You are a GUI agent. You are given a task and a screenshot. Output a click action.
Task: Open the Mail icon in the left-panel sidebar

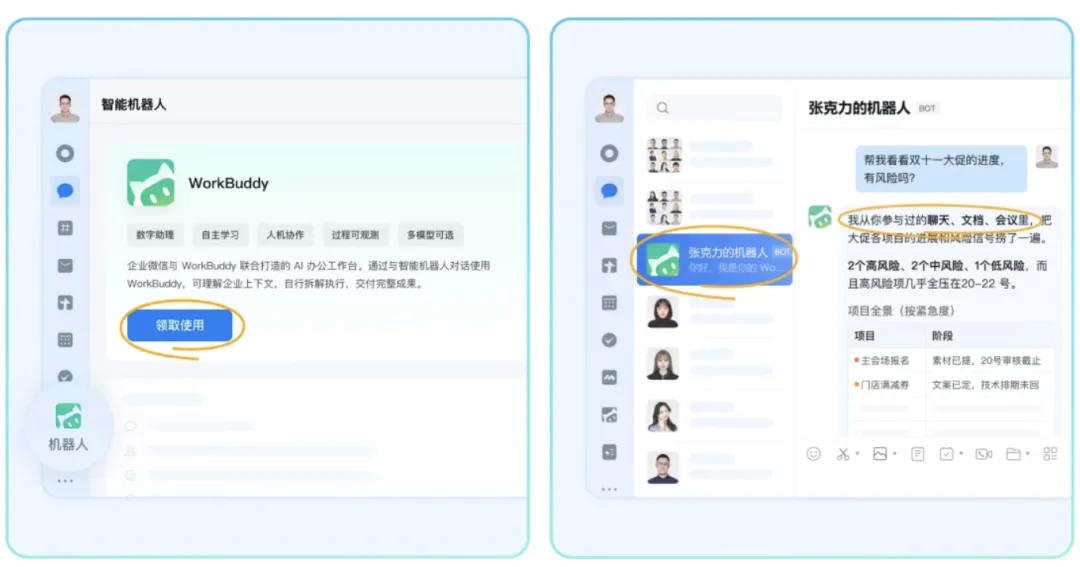click(x=65, y=265)
